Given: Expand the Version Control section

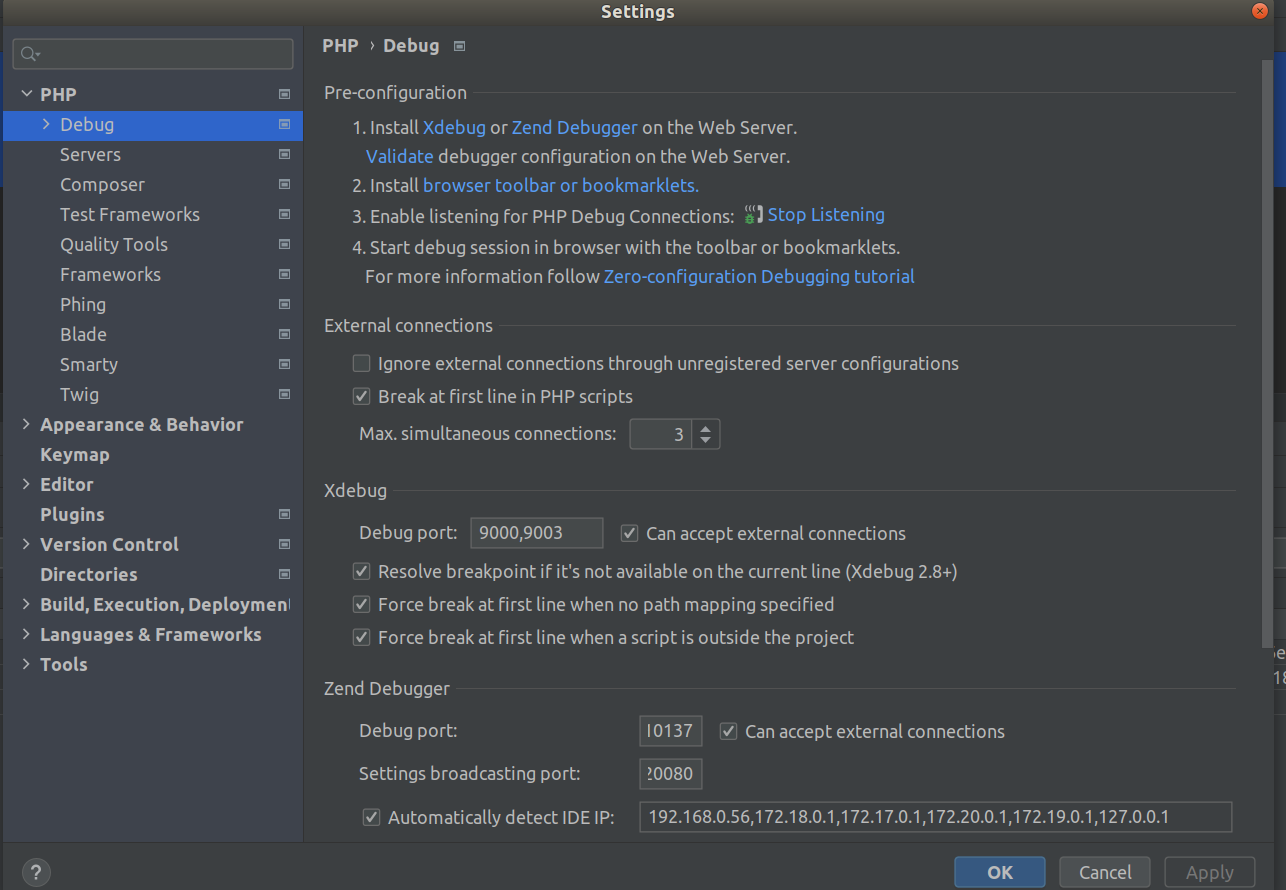Looking at the screenshot, I should 26,545.
